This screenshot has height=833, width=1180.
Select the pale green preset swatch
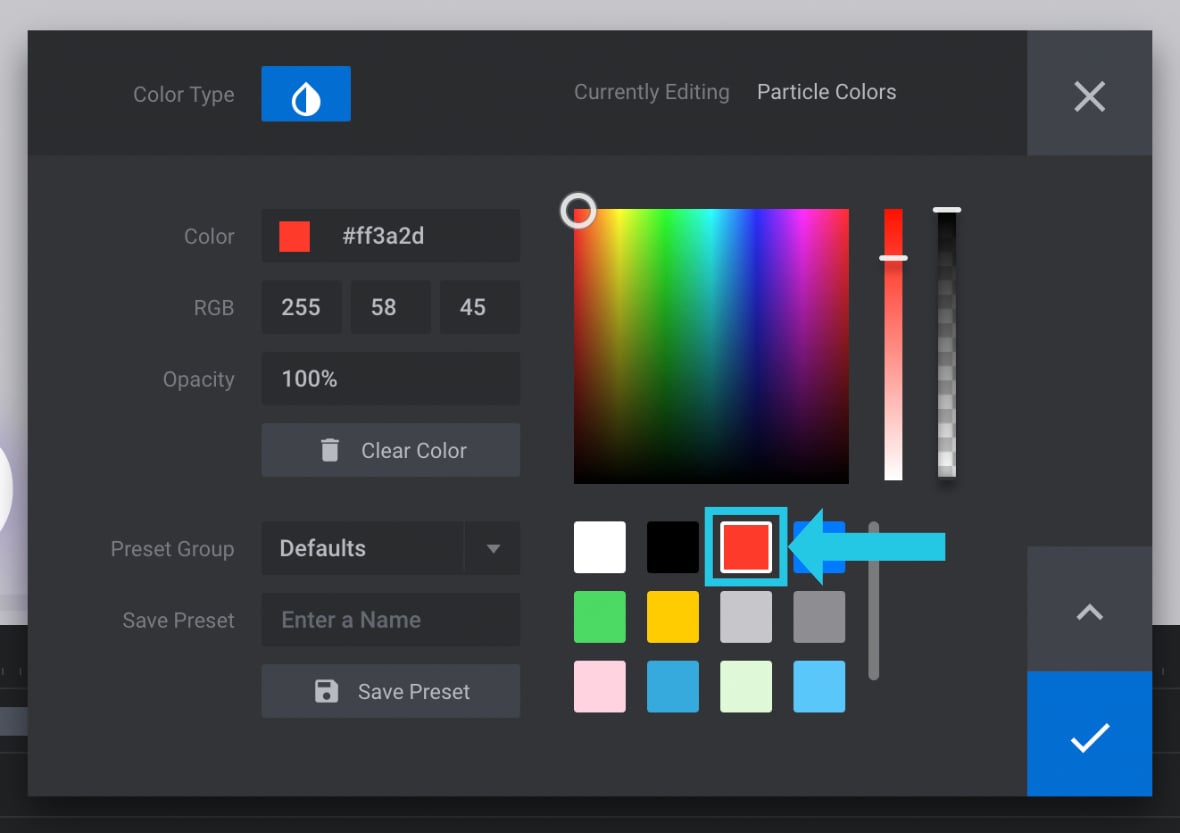pos(746,686)
